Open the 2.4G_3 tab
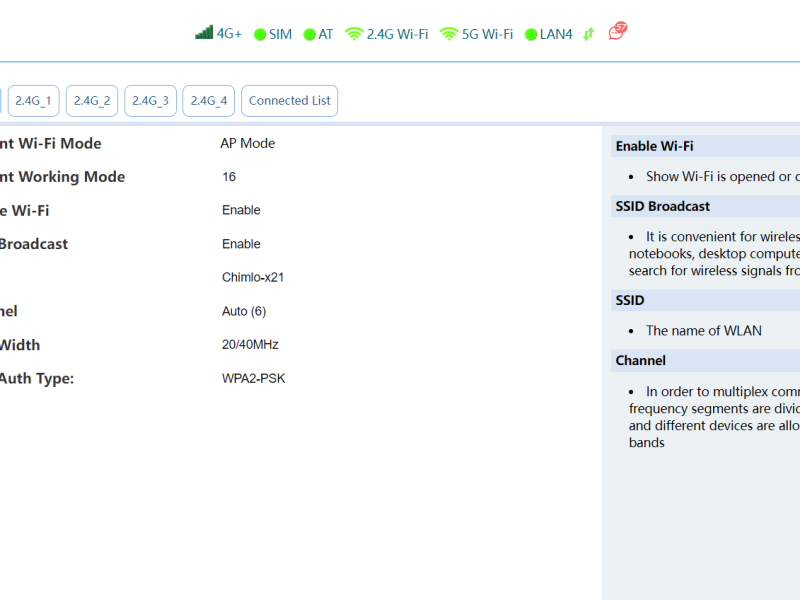Screen dimensions: 800x600 point(150,101)
